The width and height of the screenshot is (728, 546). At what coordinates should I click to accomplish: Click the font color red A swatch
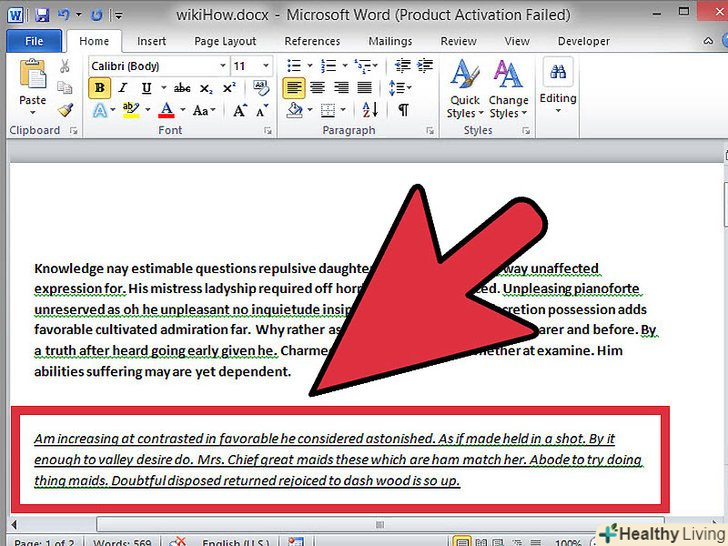[x=166, y=110]
